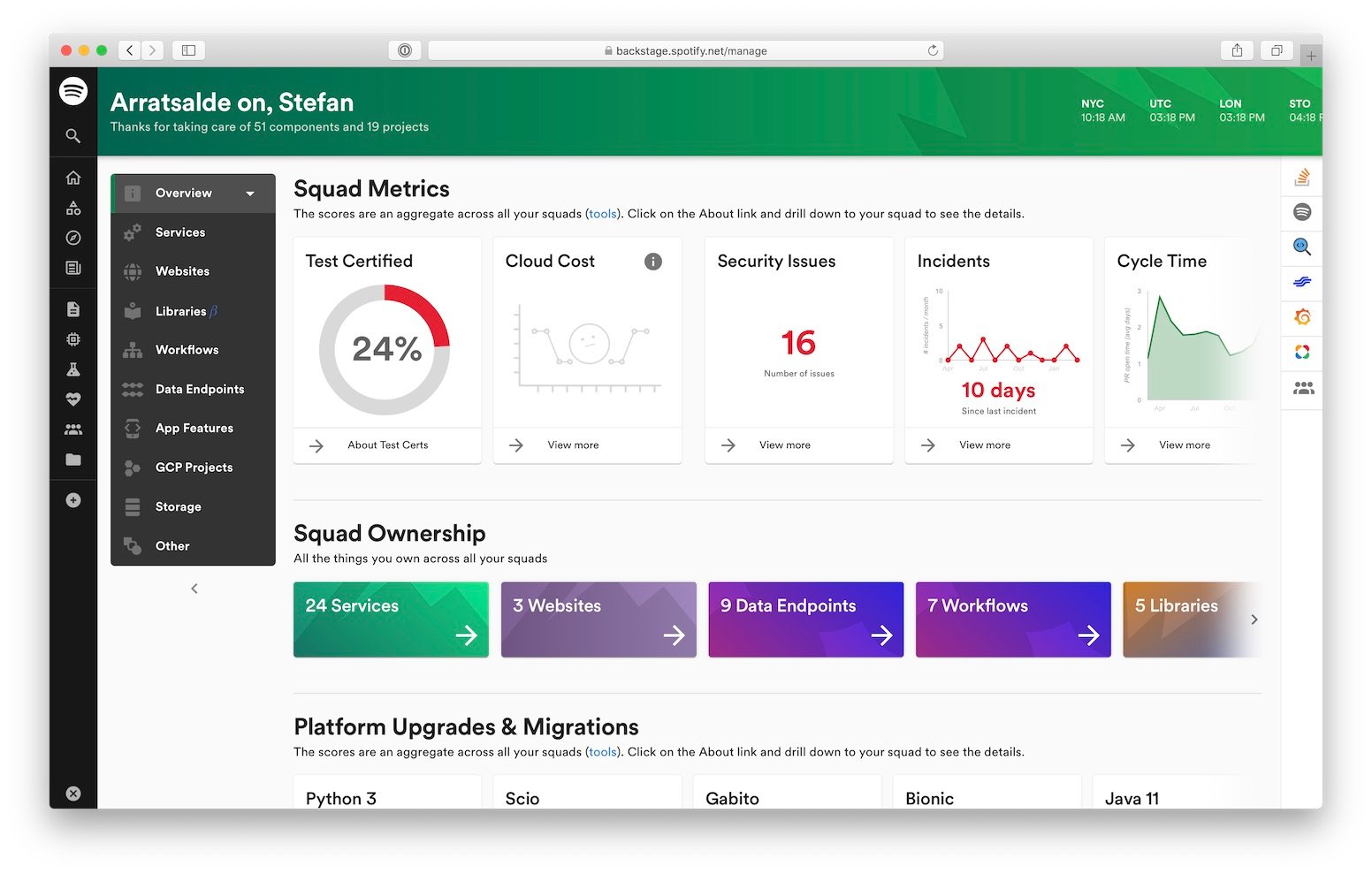1372x874 pixels.
Task: Click the multicolor circle shortcut icon
Action: coord(1302,353)
